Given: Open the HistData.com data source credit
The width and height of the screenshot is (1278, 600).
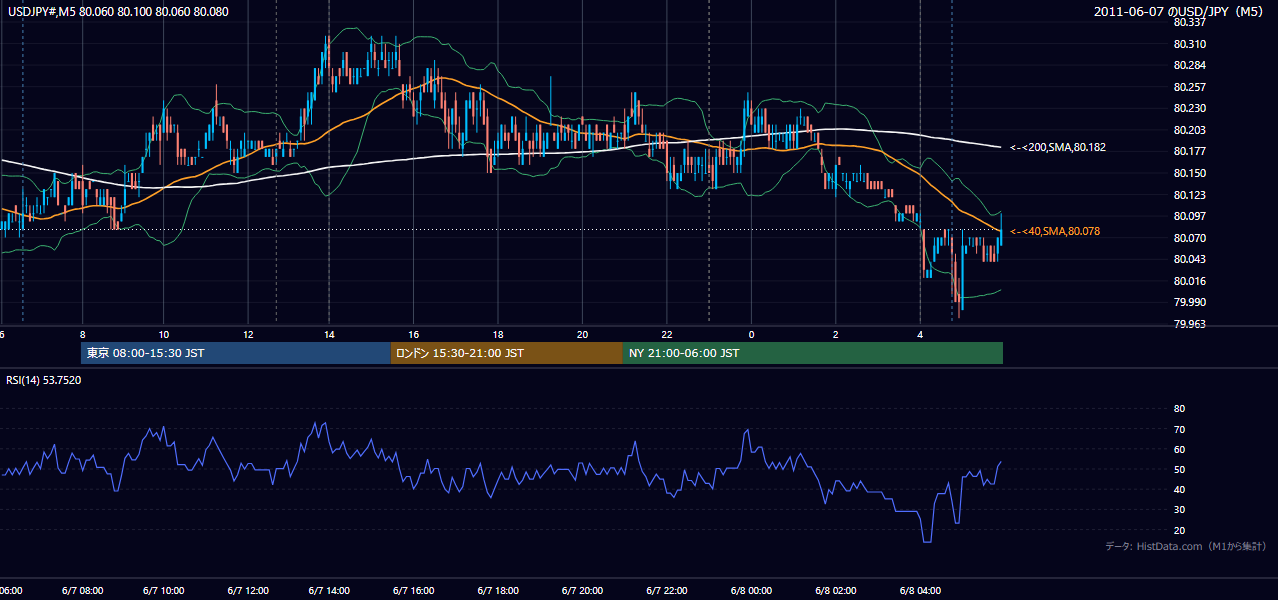Looking at the screenshot, I should 1186,546.
